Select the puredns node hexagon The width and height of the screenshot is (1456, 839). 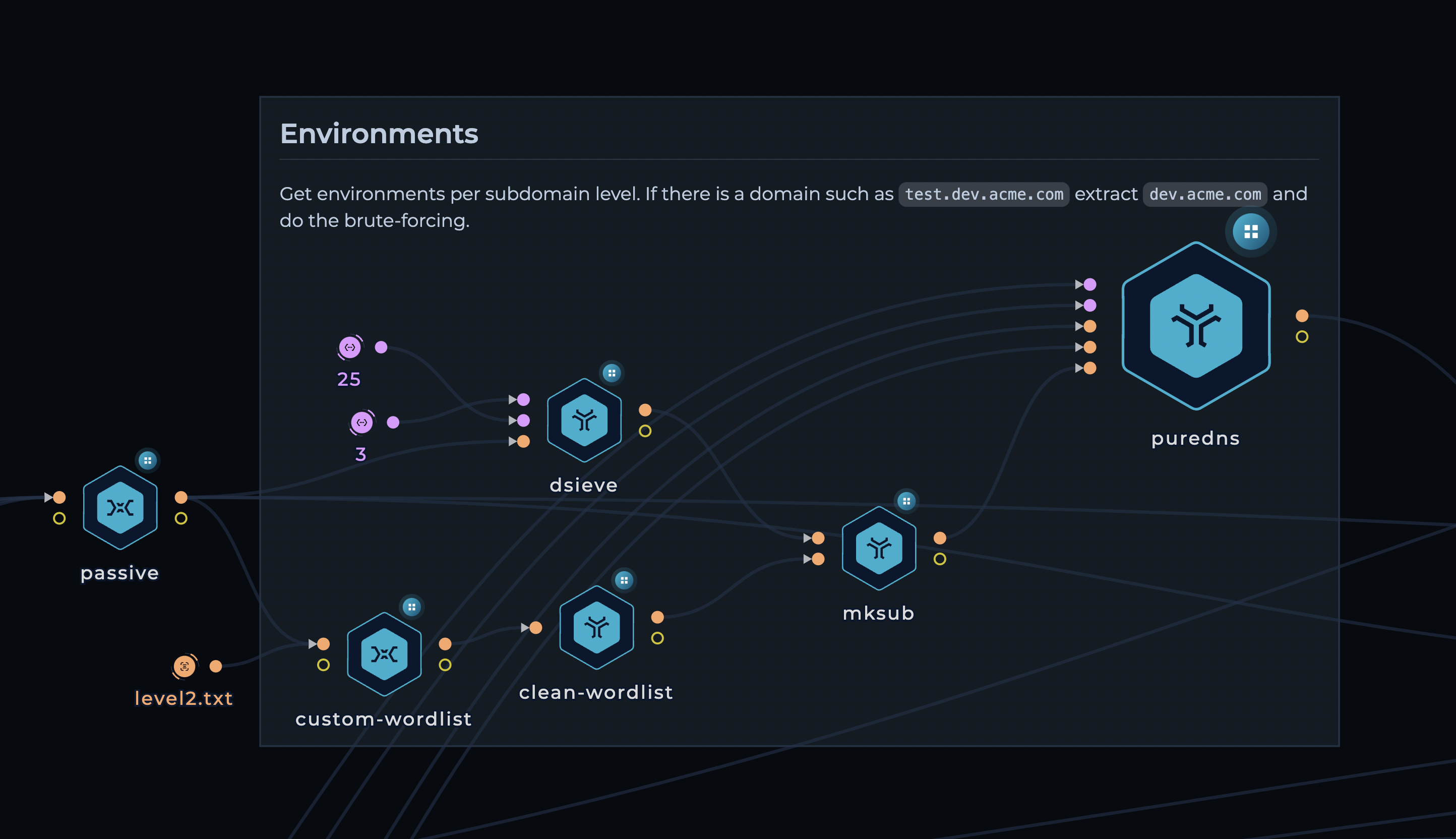click(x=1195, y=326)
